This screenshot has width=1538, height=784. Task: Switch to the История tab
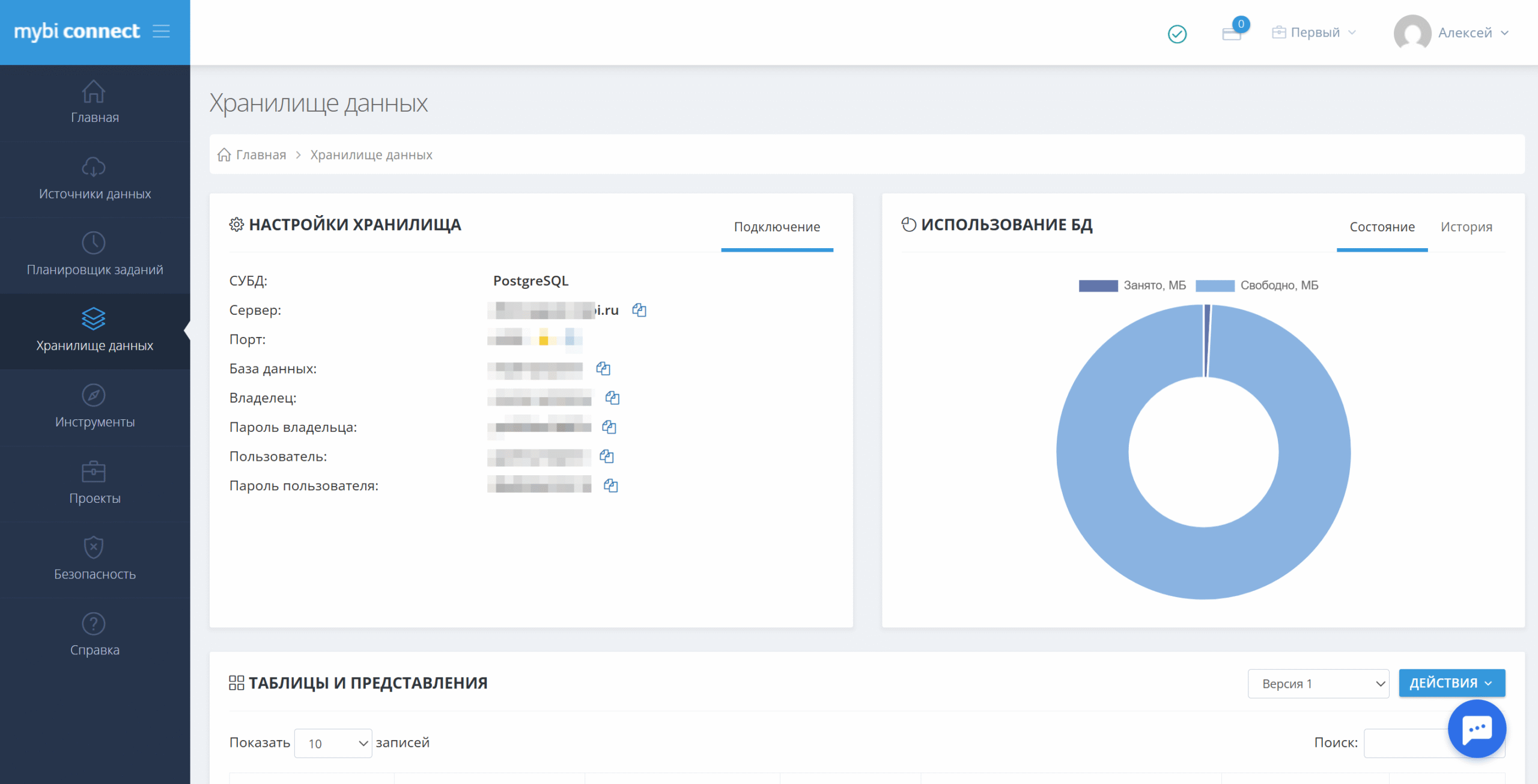(x=1466, y=227)
